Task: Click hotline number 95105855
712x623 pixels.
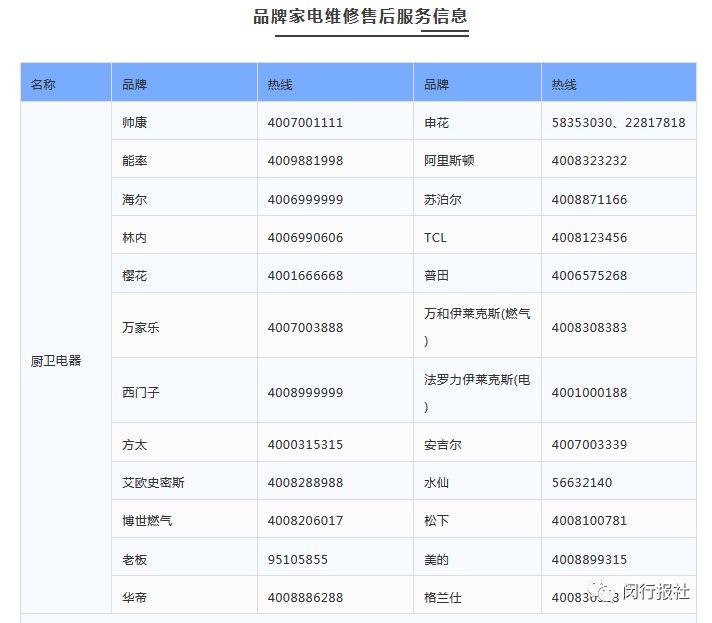Action: tap(297, 560)
